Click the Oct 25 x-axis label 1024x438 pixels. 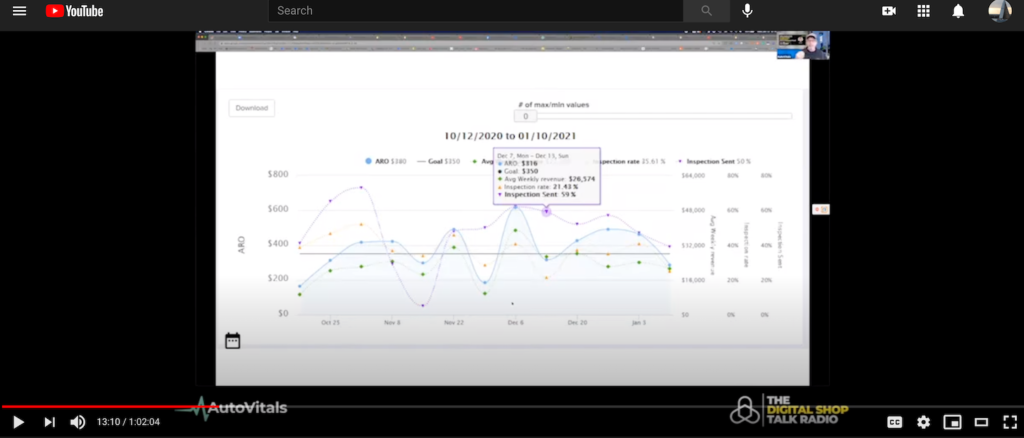pyautogui.click(x=331, y=322)
